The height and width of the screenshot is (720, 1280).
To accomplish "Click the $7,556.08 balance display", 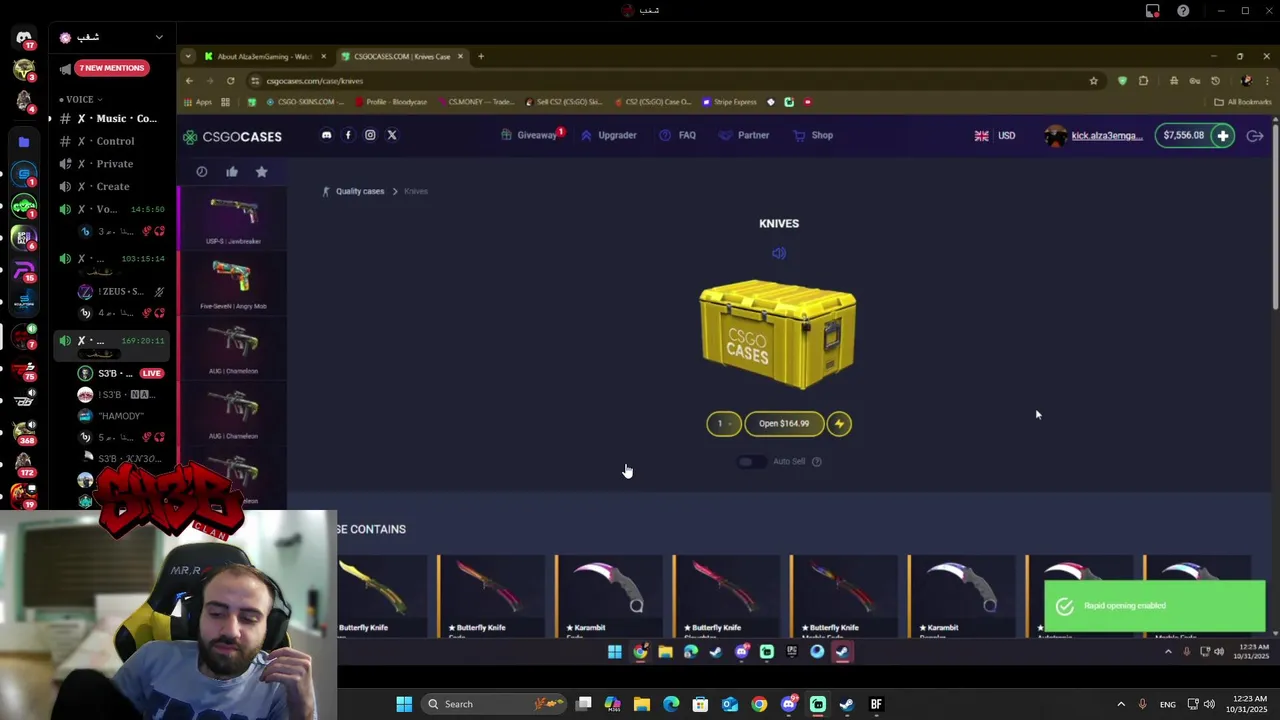I will [1184, 135].
